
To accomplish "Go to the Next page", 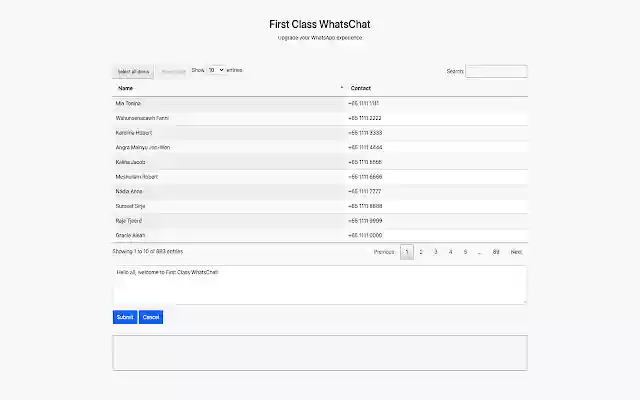I will (x=516, y=252).
